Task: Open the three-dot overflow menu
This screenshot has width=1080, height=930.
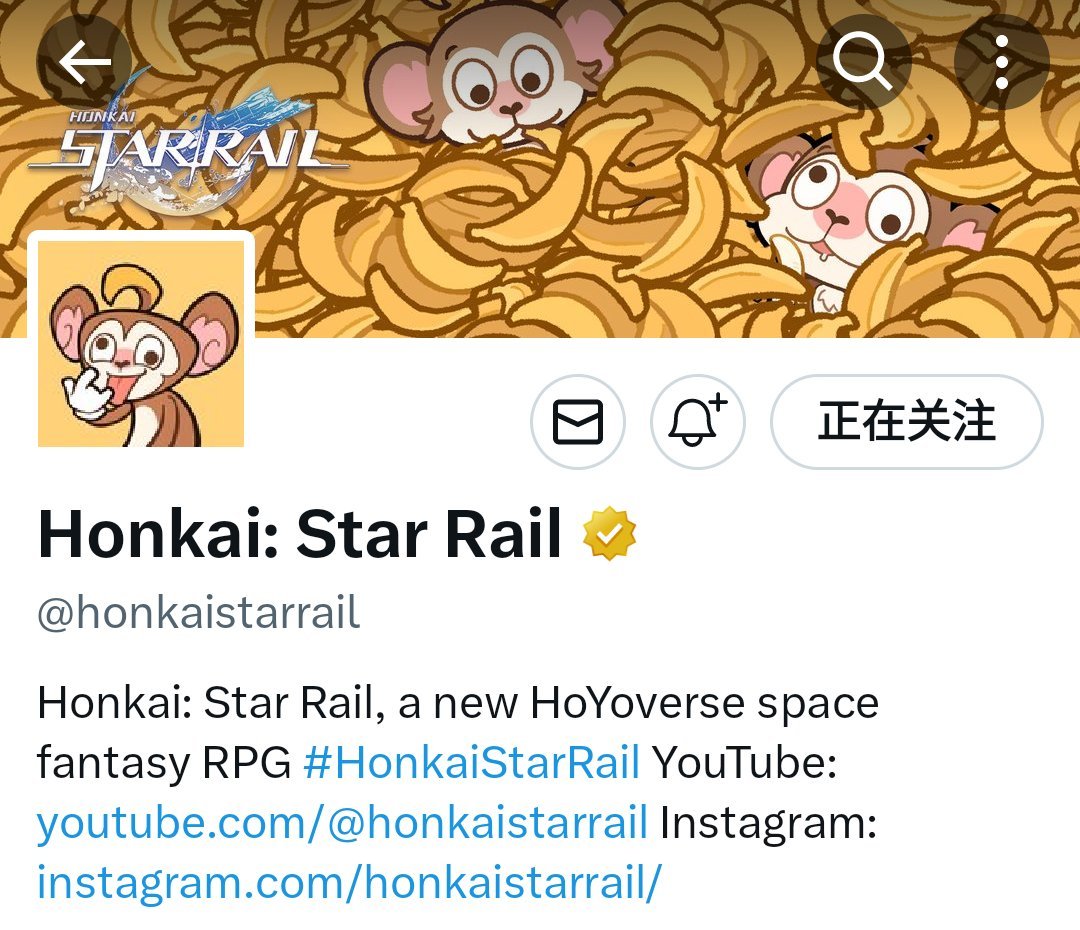Action: pos(1001,62)
